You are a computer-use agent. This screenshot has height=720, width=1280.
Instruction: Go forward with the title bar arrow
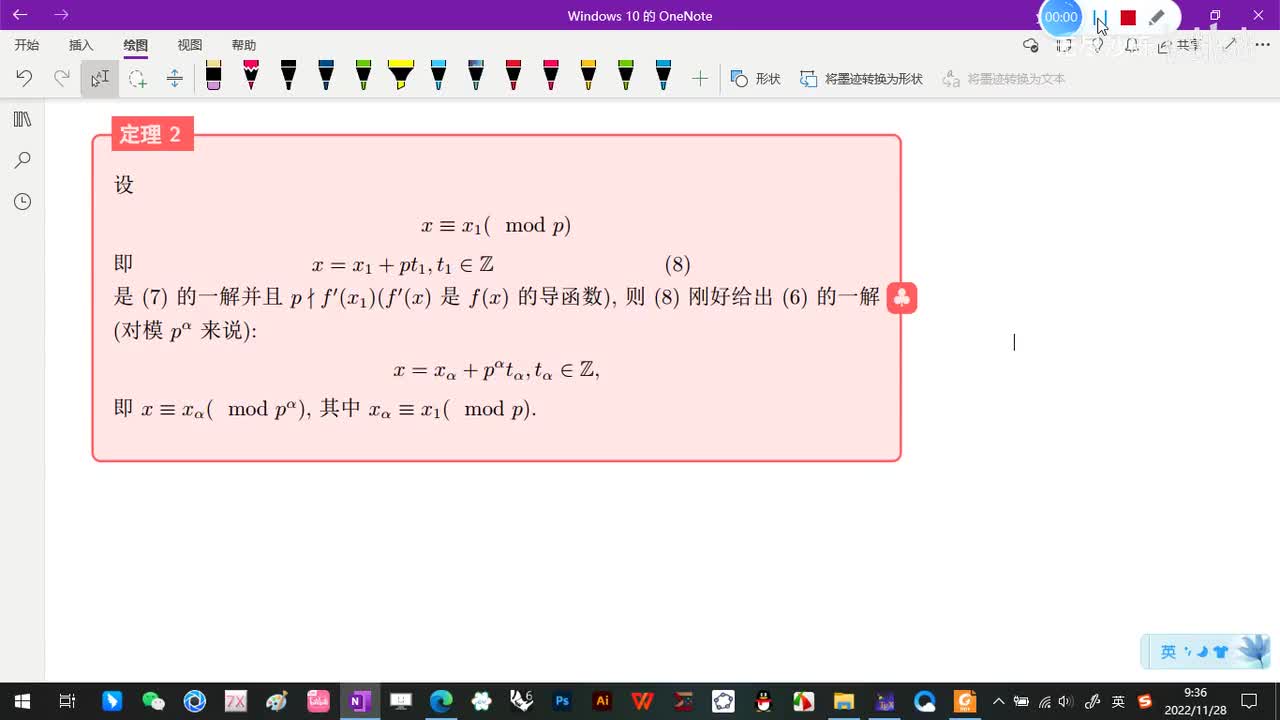tap(62, 15)
